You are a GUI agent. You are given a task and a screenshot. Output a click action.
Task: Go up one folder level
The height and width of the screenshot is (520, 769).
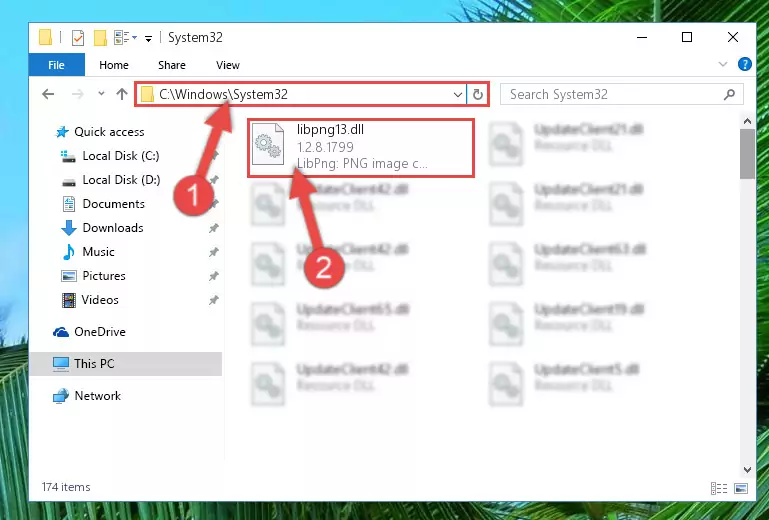click(122, 94)
